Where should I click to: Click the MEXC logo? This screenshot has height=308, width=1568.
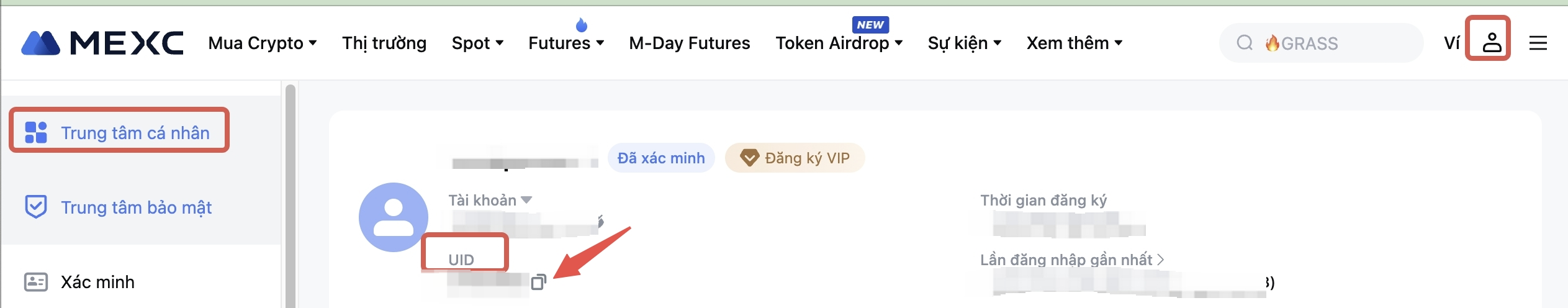coord(102,43)
